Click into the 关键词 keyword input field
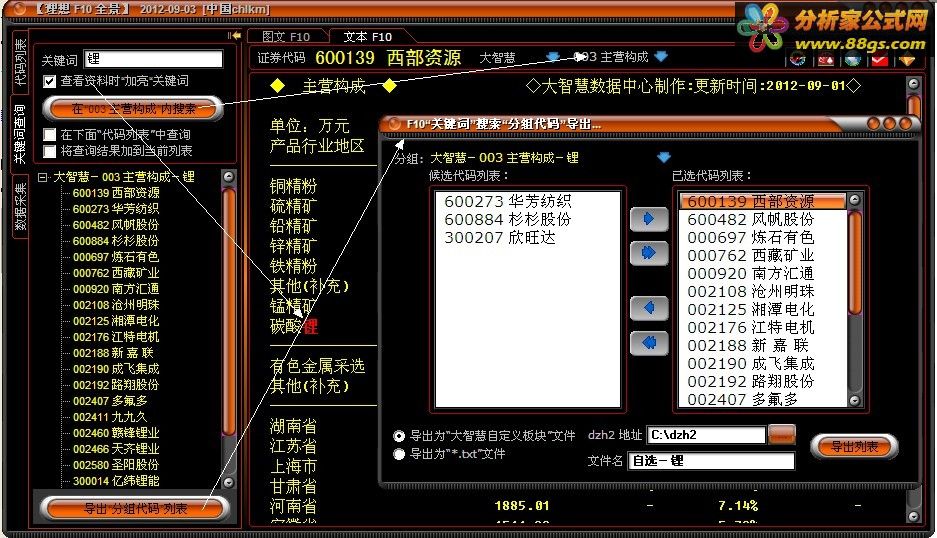This screenshot has width=937, height=538. pyautogui.click(x=153, y=59)
